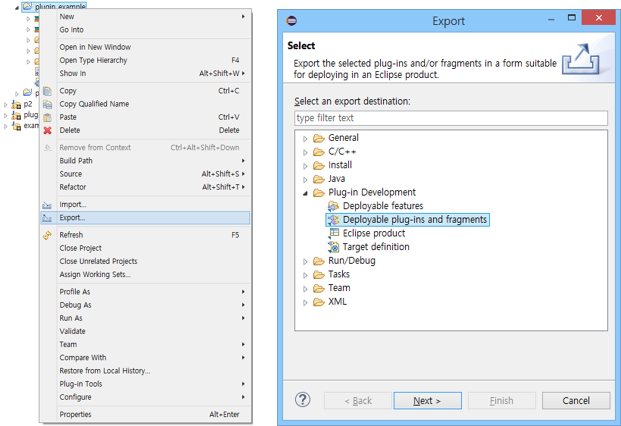Expand the p2 project node
The height and width of the screenshot is (426, 621).
pos(6,105)
